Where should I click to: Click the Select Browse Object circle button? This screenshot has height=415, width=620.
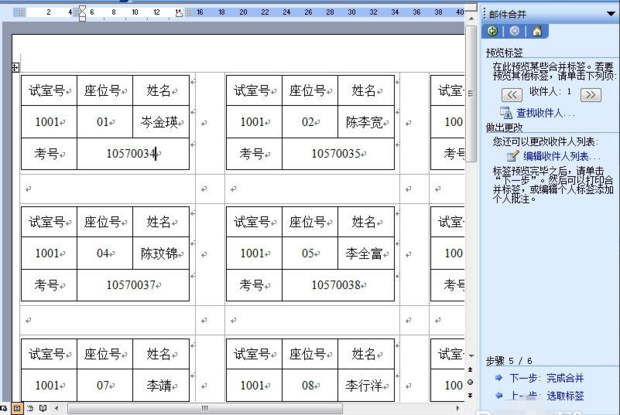click(471, 382)
